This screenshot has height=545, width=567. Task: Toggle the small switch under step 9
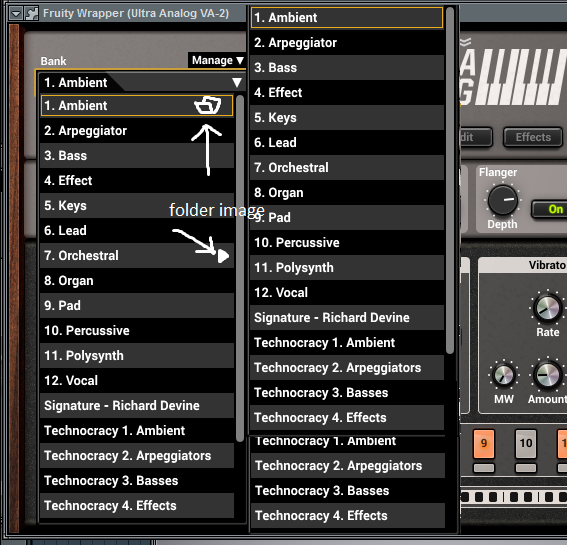[x=484, y=468]
